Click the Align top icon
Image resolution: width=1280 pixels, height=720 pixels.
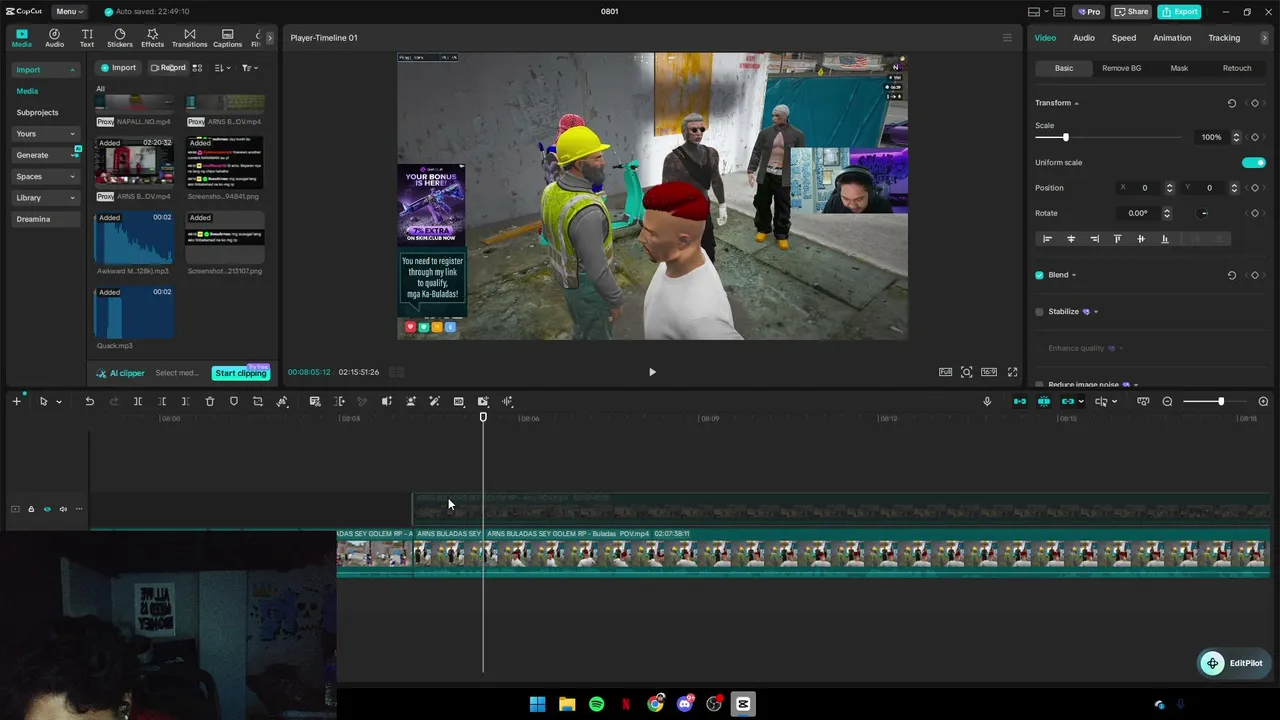pyautogui.click(x=1117, y=239)
